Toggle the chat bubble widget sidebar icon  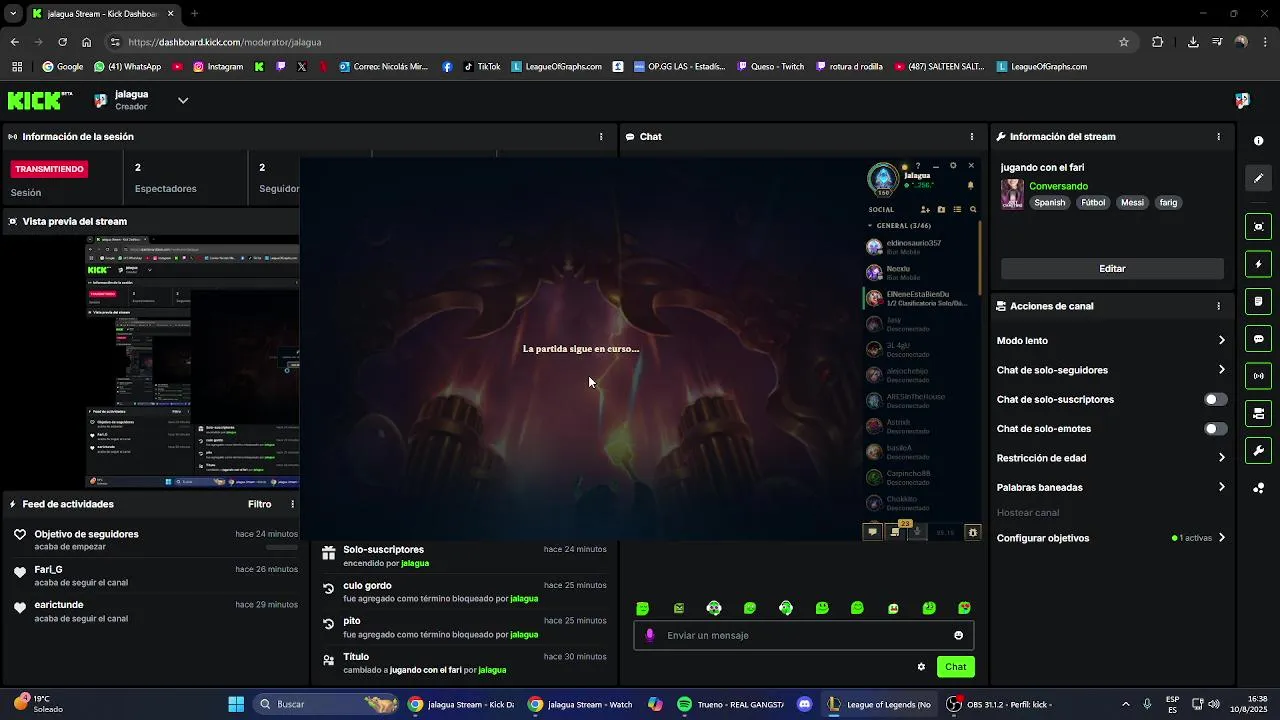click(1259, 339)
